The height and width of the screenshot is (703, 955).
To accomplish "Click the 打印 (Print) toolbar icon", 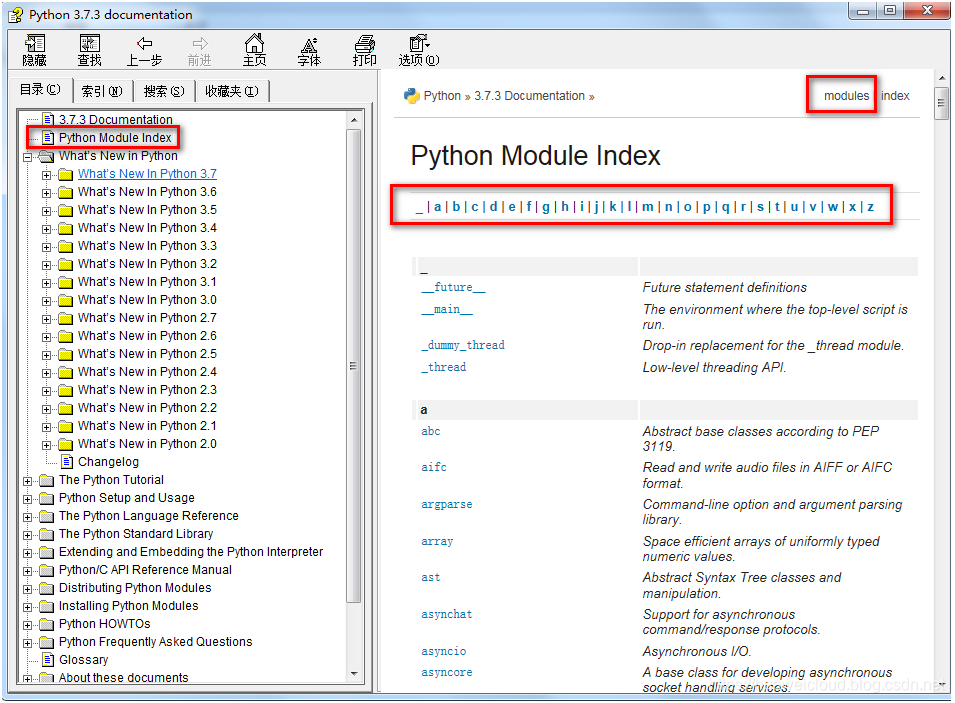I will [364, 50].
